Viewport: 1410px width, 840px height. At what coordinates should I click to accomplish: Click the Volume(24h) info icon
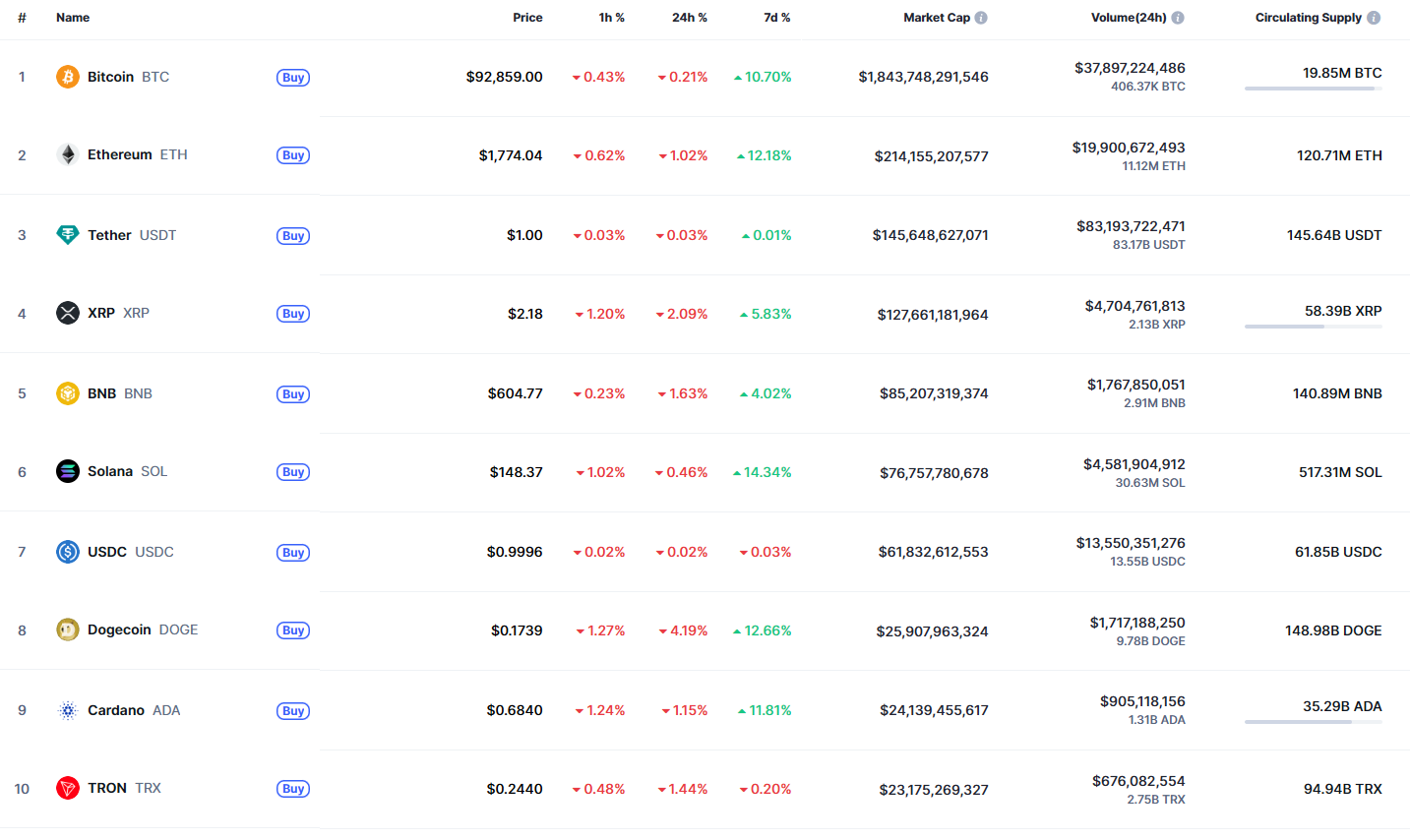pos(1178,18)
